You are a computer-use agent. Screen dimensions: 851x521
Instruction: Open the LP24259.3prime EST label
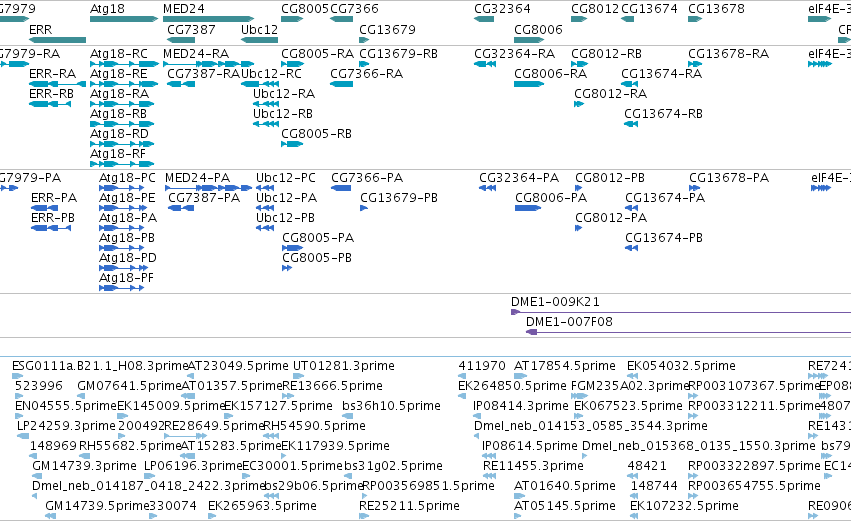pyautogui.click(x=66, y=426)
